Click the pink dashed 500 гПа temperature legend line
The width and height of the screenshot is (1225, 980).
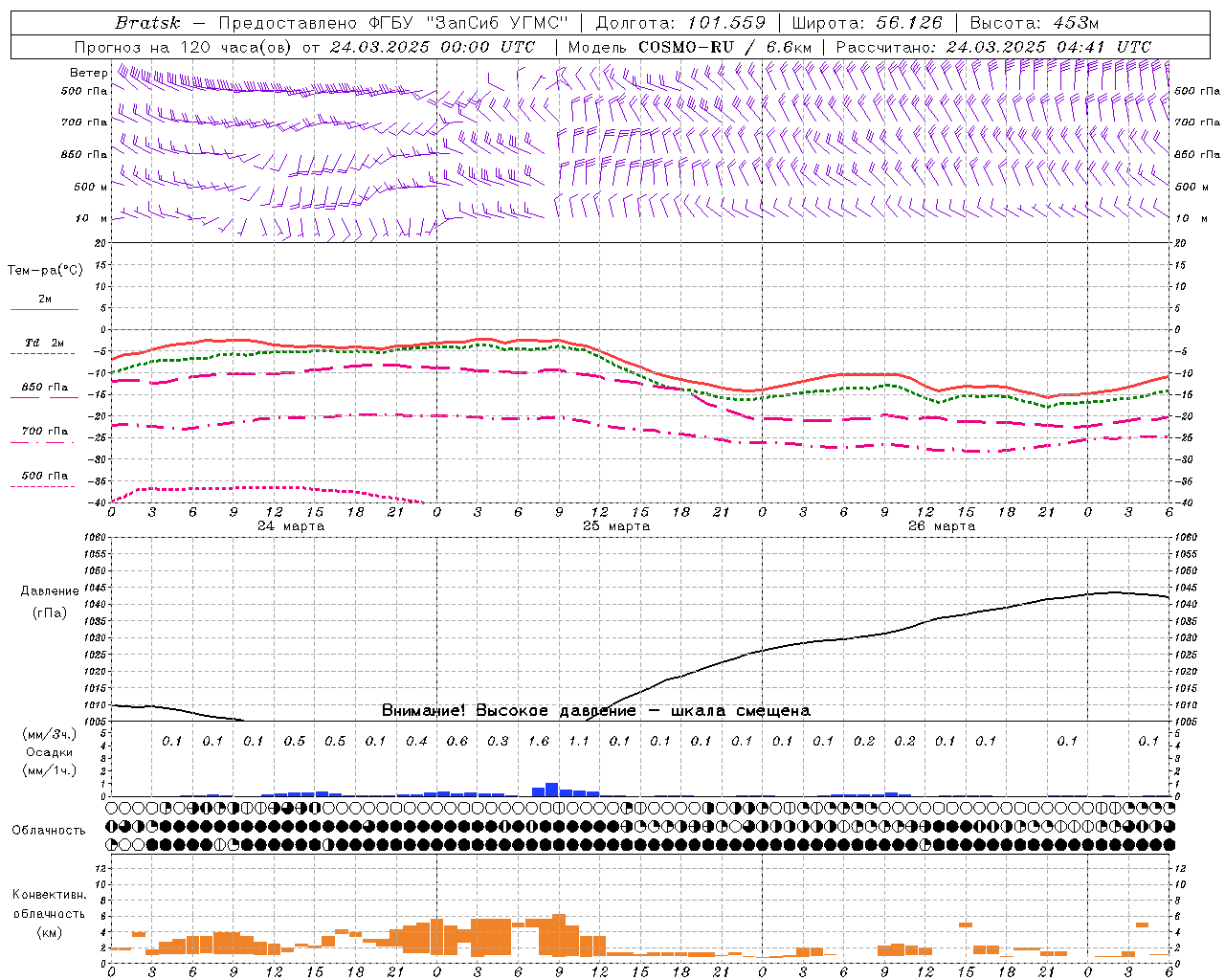(x=42, y=487)
